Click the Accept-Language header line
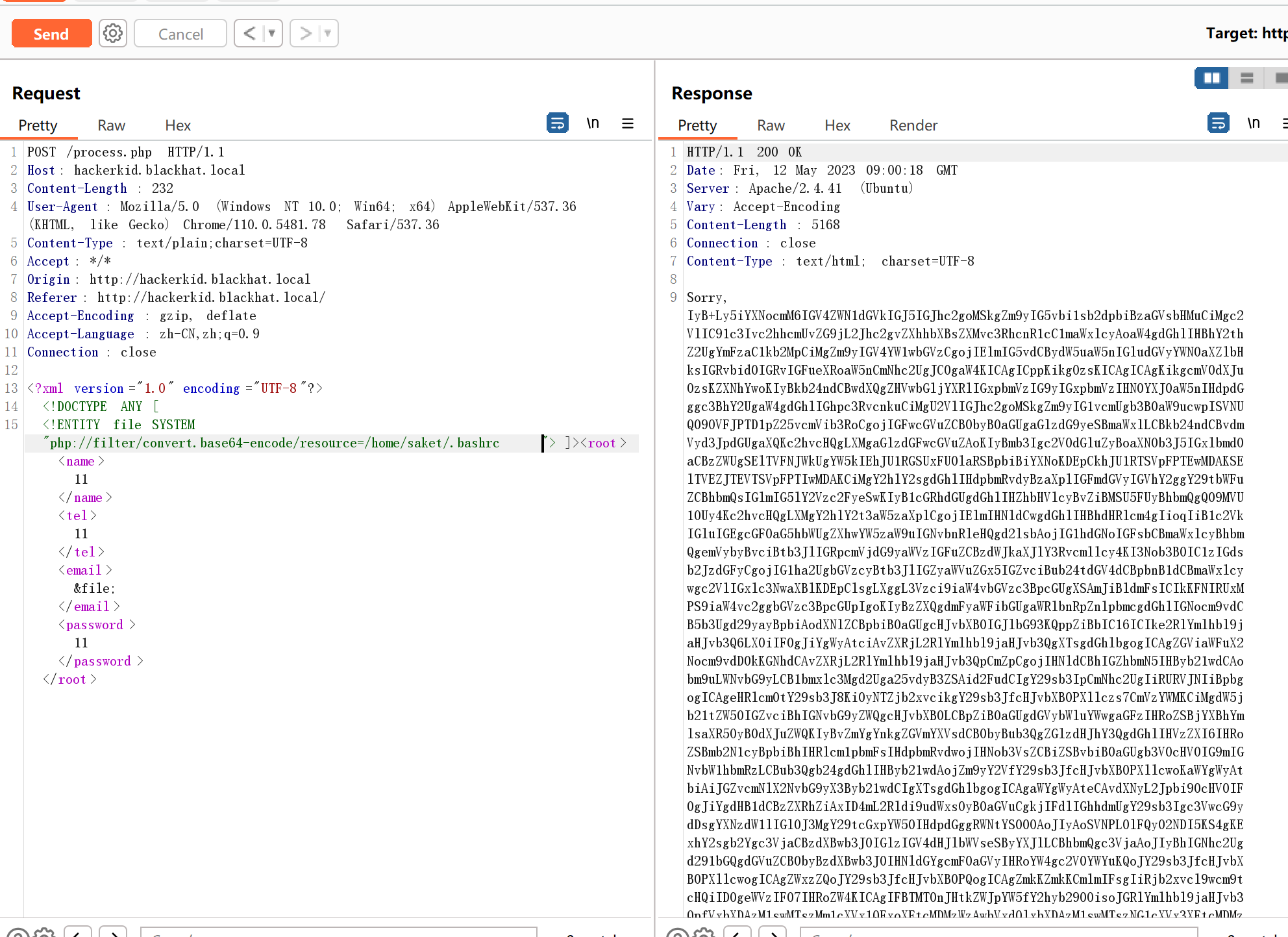Screen dimensions: 1288x937 pos(143,334)
